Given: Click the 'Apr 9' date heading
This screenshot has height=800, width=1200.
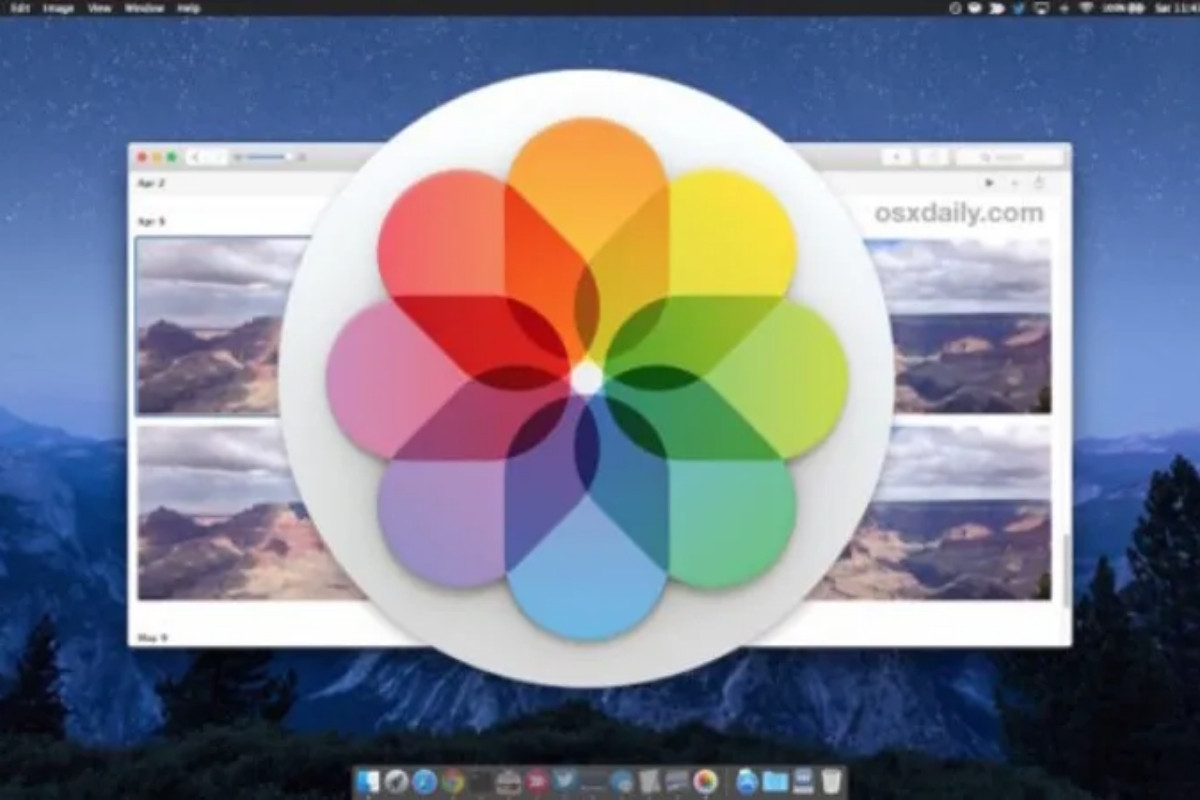Looking at the screenshot, I should [x=152, y=221].
